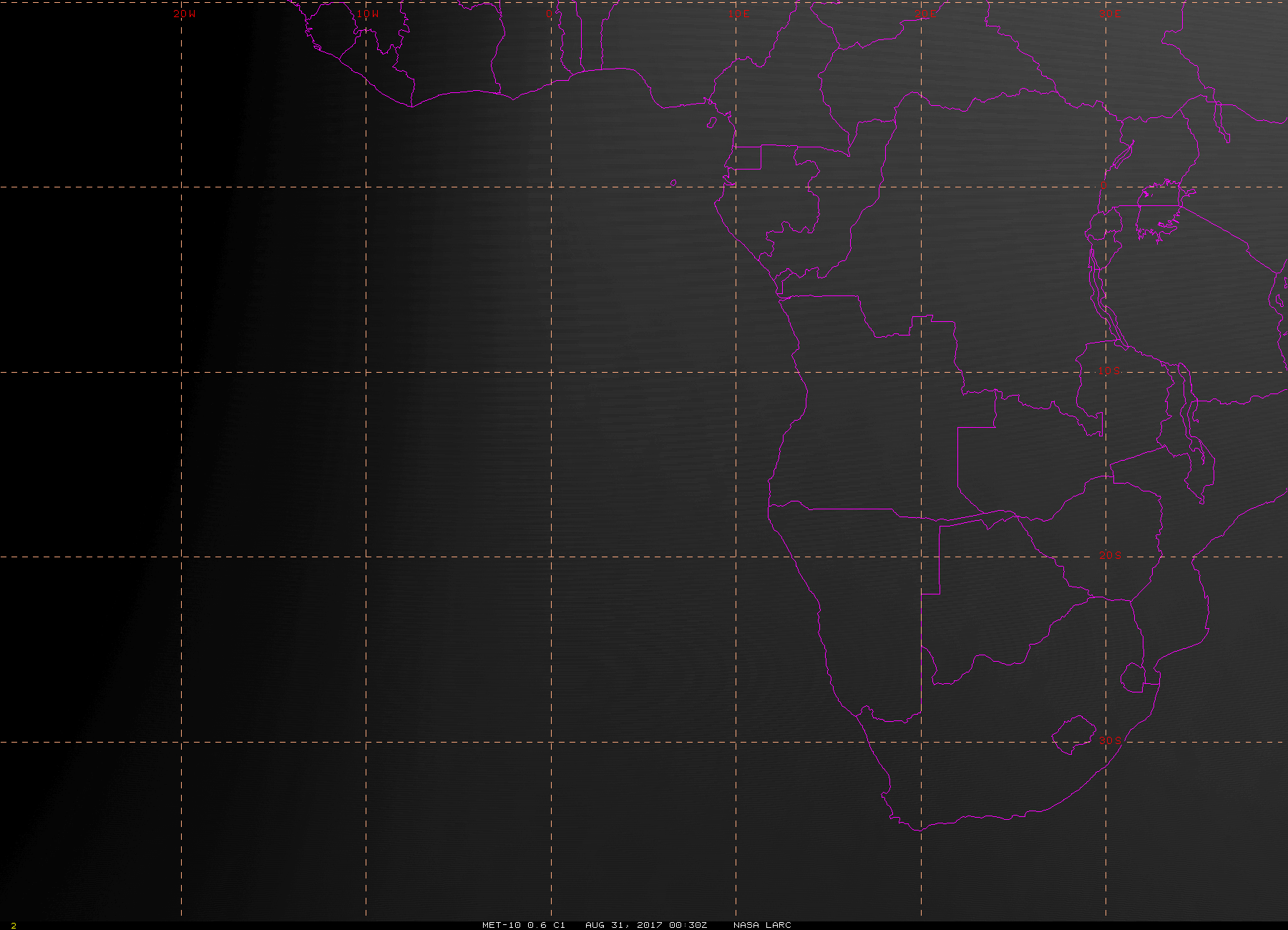Click the 30E longitude label
Screen dimensions: 1288x930
[x=1110, y=14]
